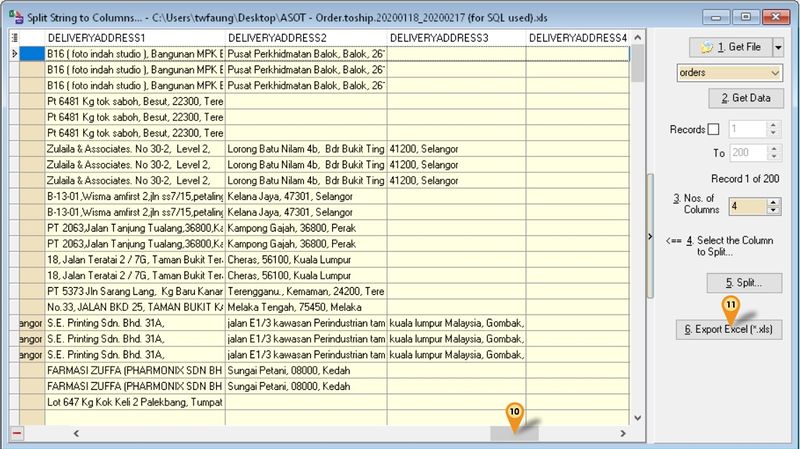The image size is (800, 449).
Task: Increase the Nos. of Columns spinner value
Action: tap(772, 200)
